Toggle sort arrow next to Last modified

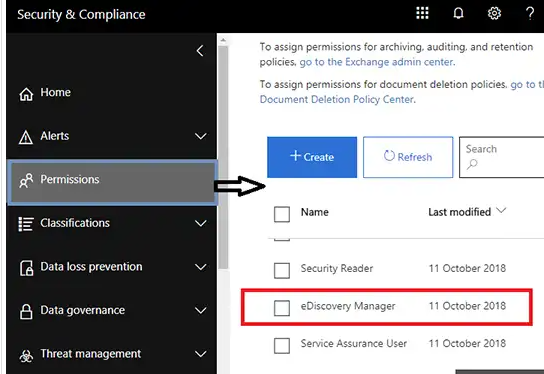point(501,210)
